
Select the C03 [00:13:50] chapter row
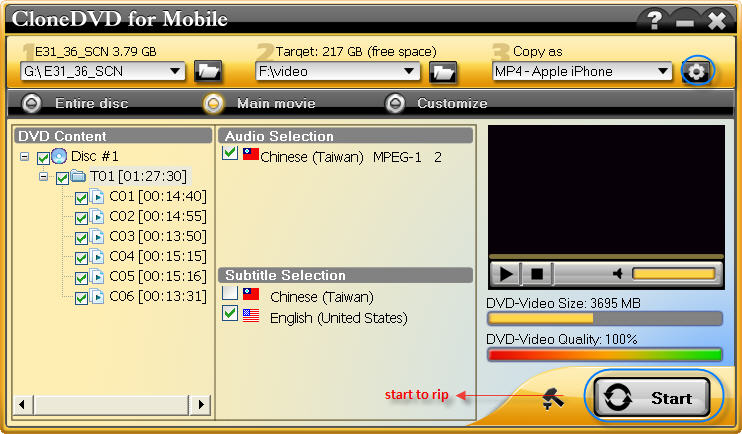coord(158,236)
